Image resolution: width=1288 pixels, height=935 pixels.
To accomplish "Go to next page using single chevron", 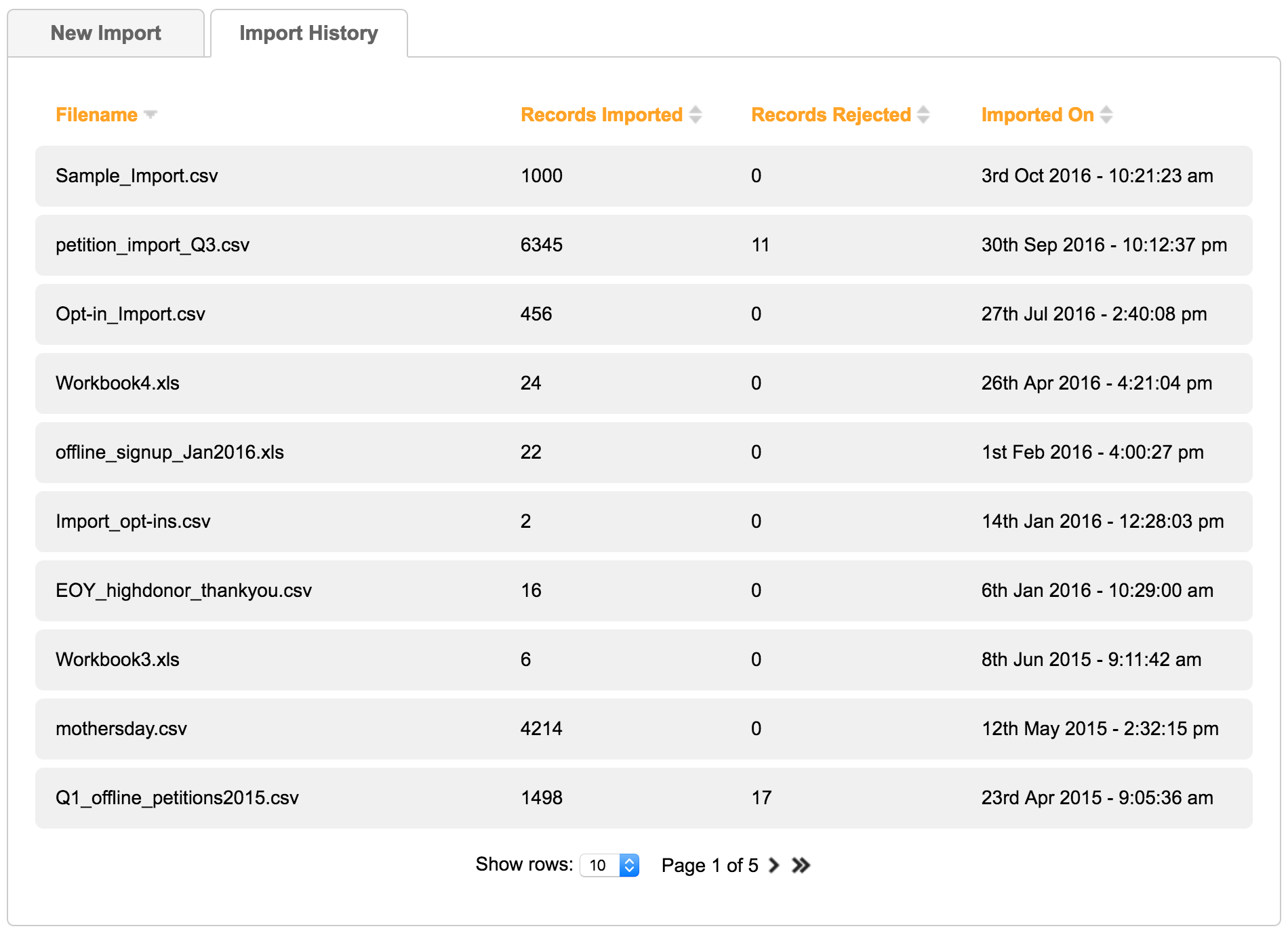I will [x=773, y=865].
